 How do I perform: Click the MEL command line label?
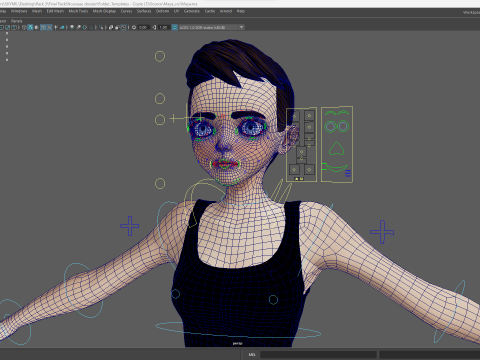252,354
